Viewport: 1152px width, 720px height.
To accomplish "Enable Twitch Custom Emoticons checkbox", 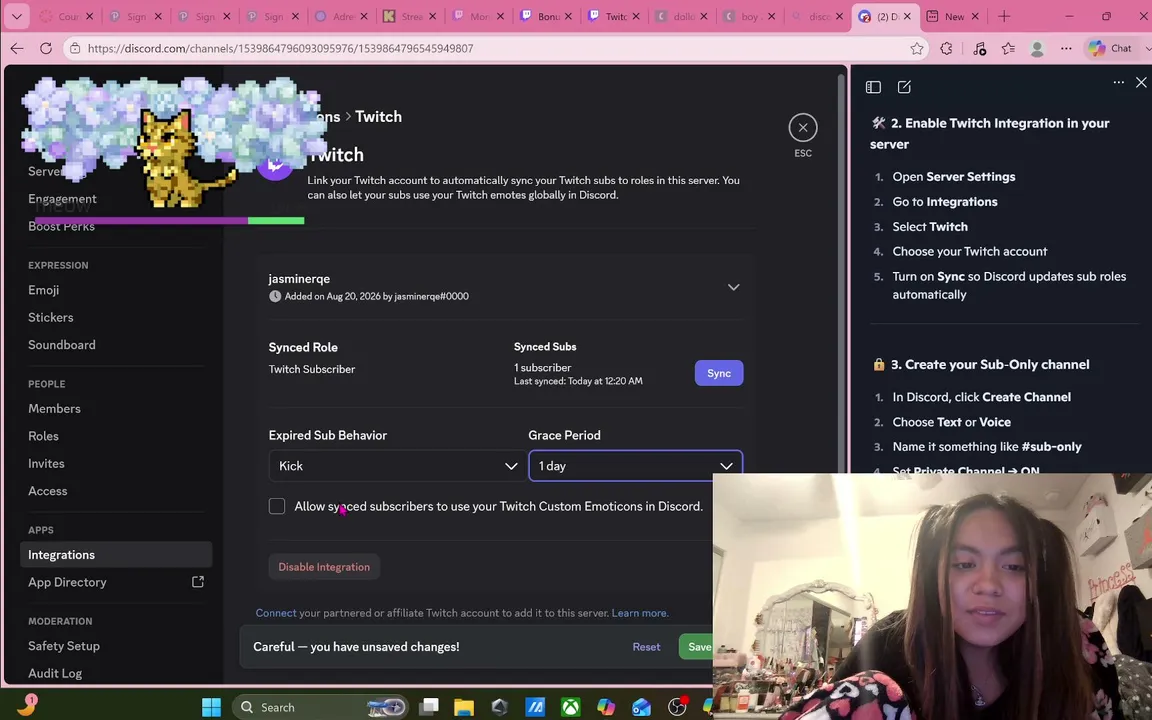I will click(x=277, y=506).
